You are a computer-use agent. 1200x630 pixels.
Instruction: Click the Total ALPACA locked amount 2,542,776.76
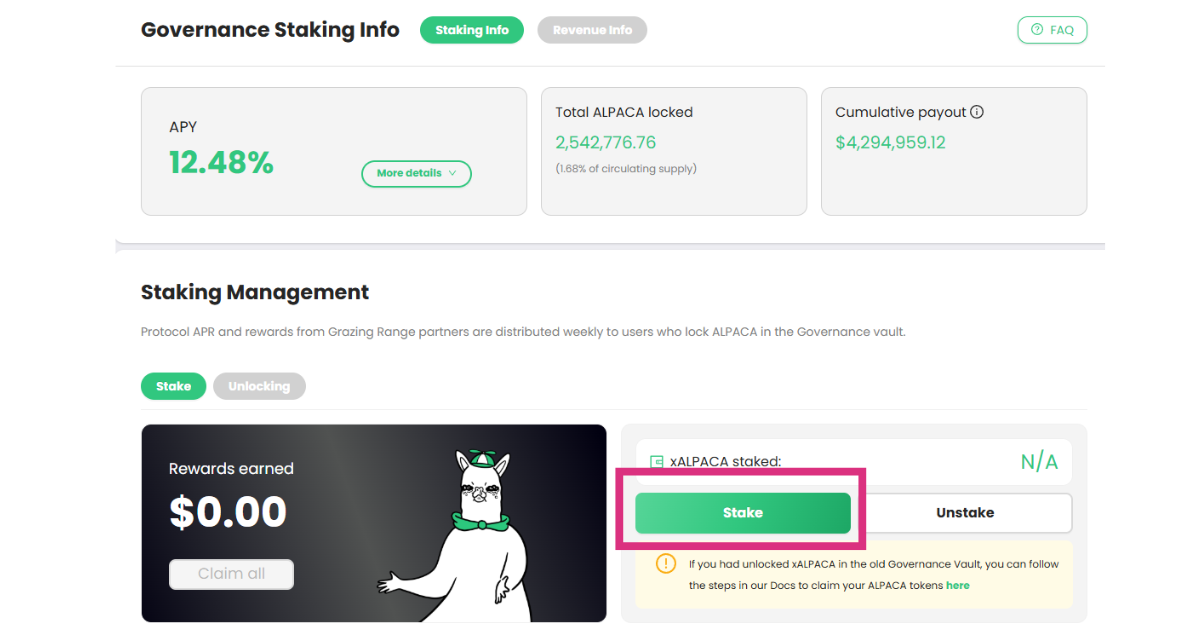tap(605, 142)
